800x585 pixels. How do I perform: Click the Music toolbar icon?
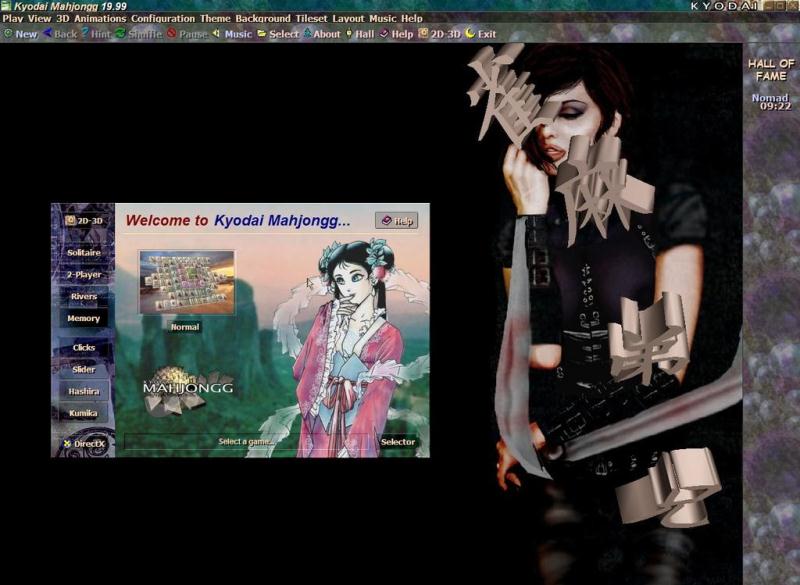(x=232, y=34)
